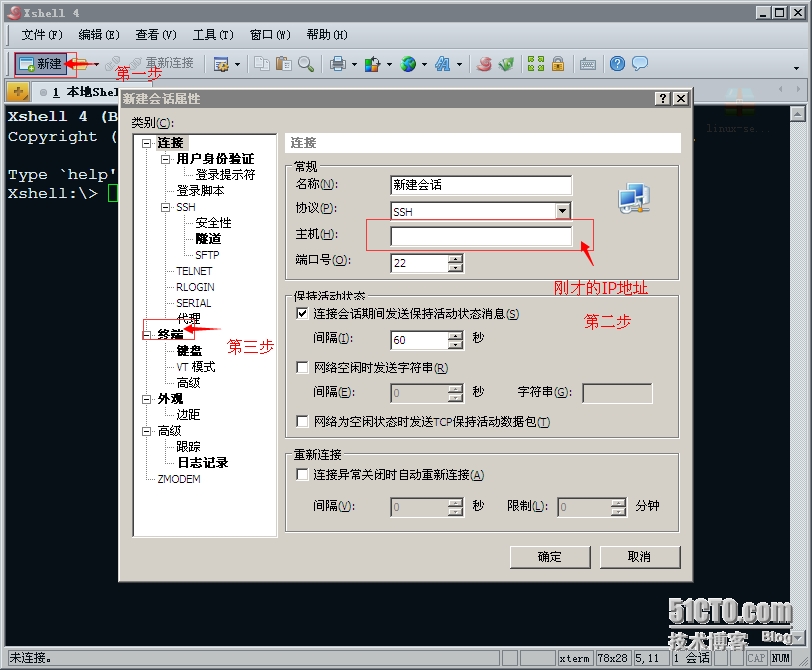This screenshot has height=670, width=812.
Task: Click the 名称 name input field
Action: tap(481, 185)
